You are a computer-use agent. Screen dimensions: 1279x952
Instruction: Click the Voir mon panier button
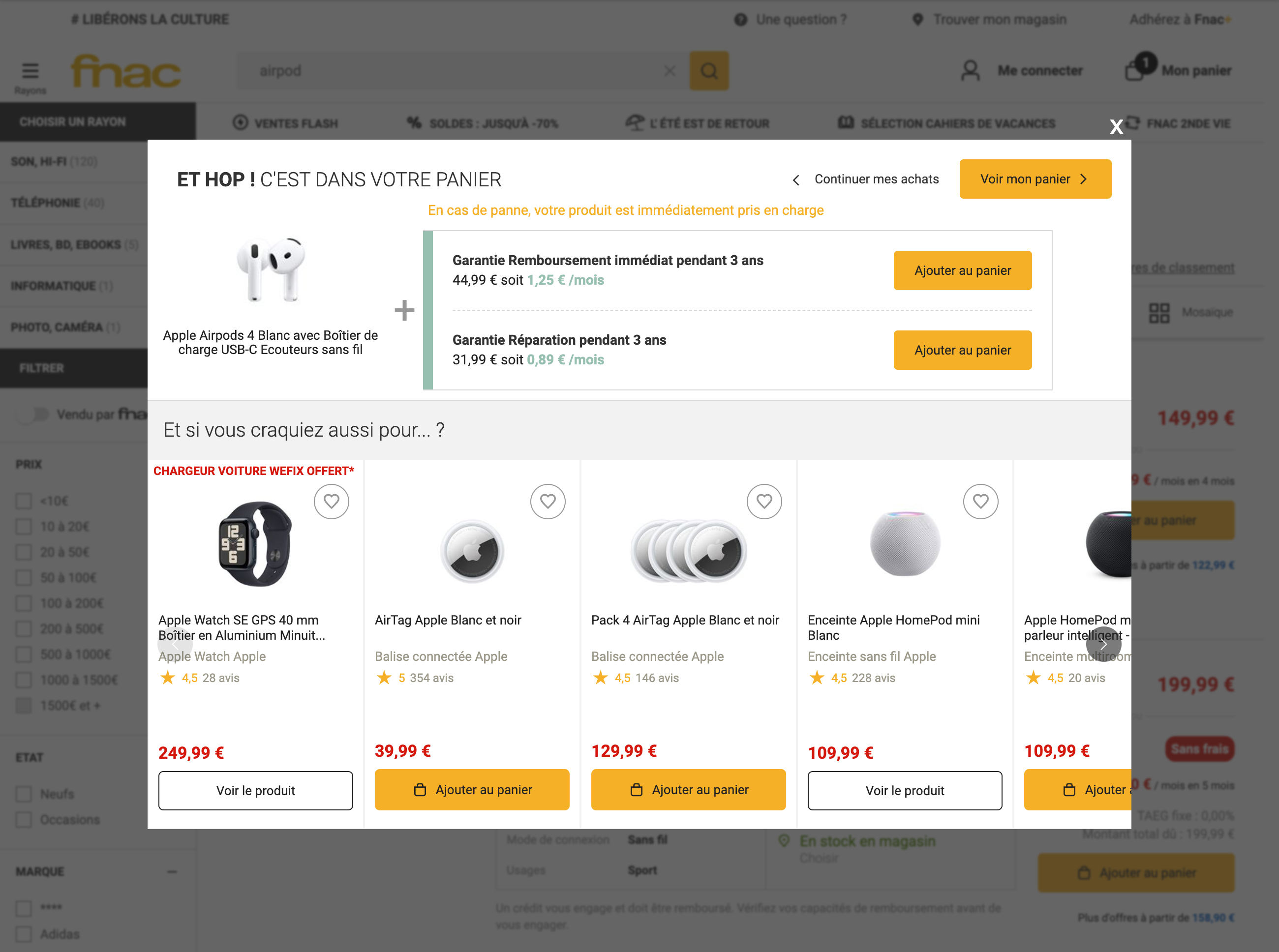point(1035,178)
